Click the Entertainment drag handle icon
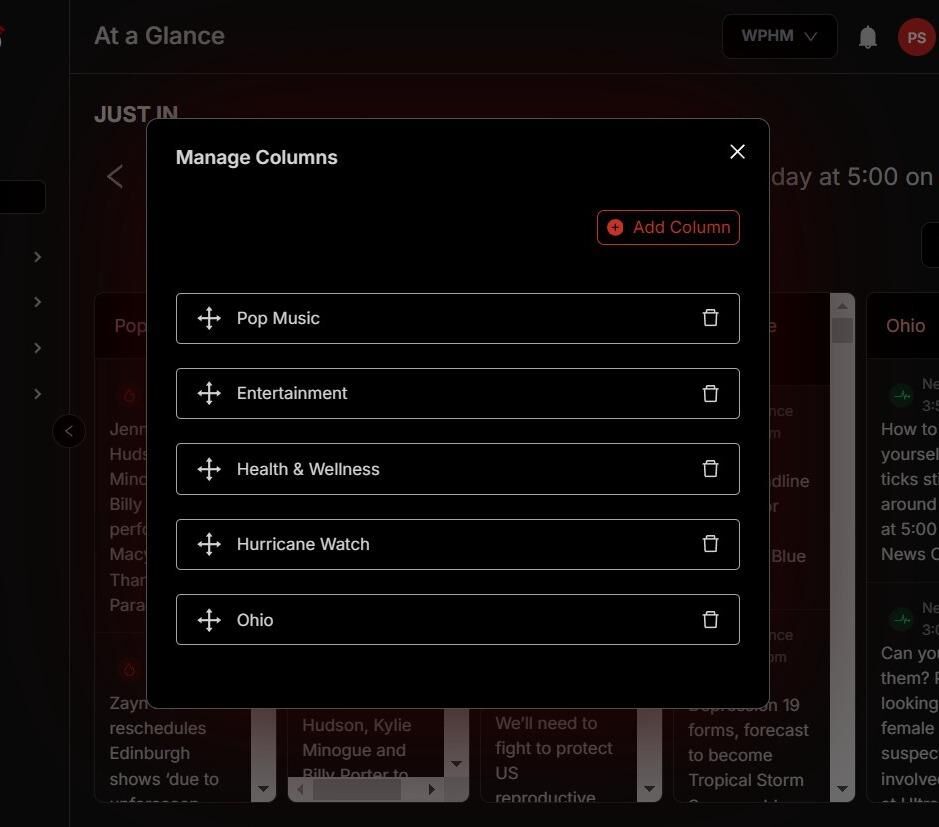 pos(209,394)
